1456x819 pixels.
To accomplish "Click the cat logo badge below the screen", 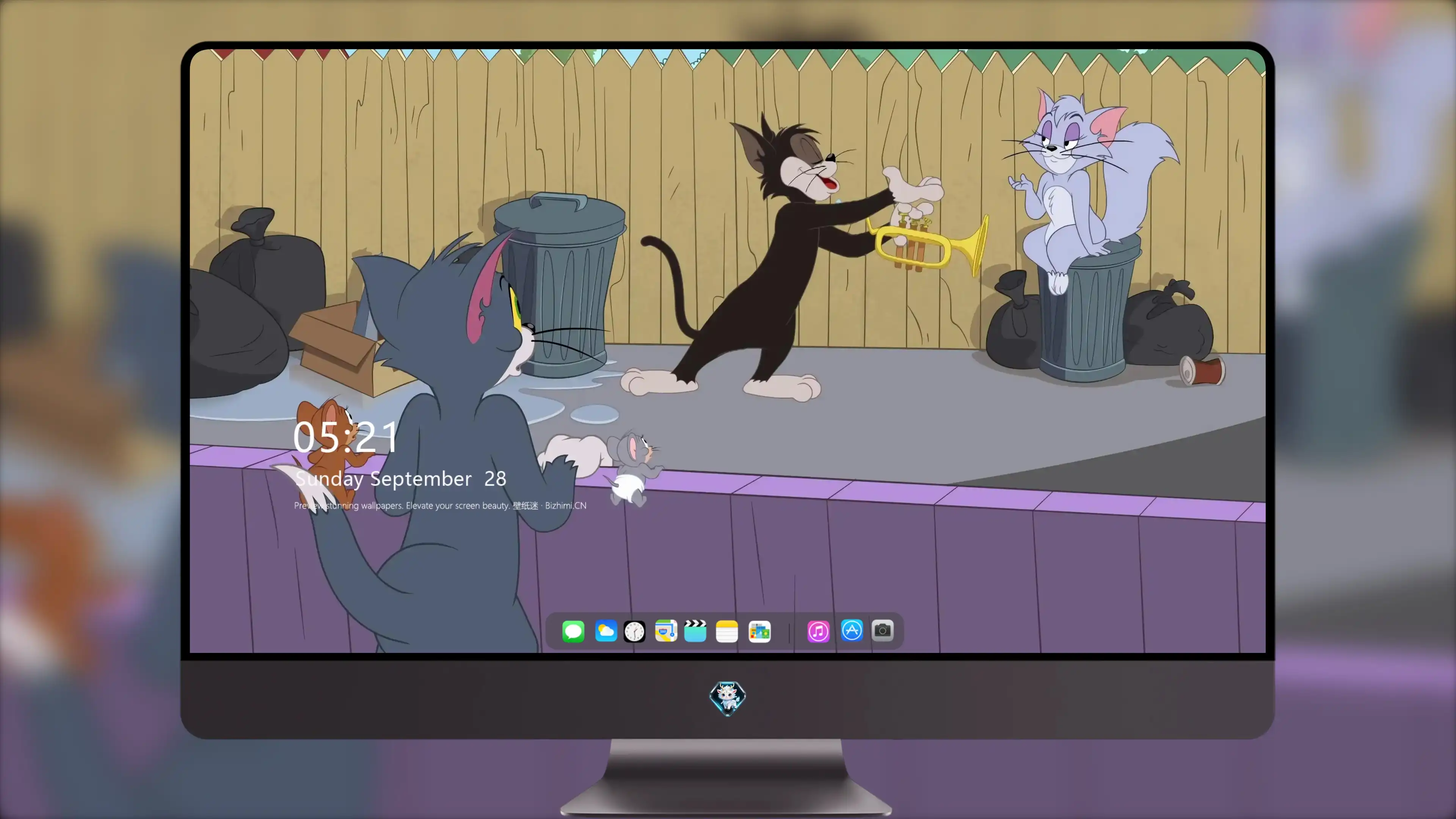I will point(728,698).
